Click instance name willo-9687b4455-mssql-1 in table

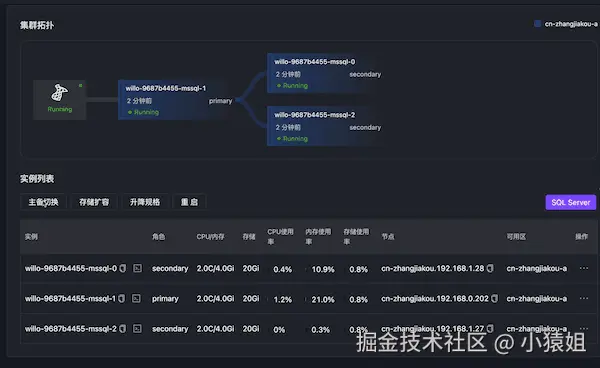70,298
